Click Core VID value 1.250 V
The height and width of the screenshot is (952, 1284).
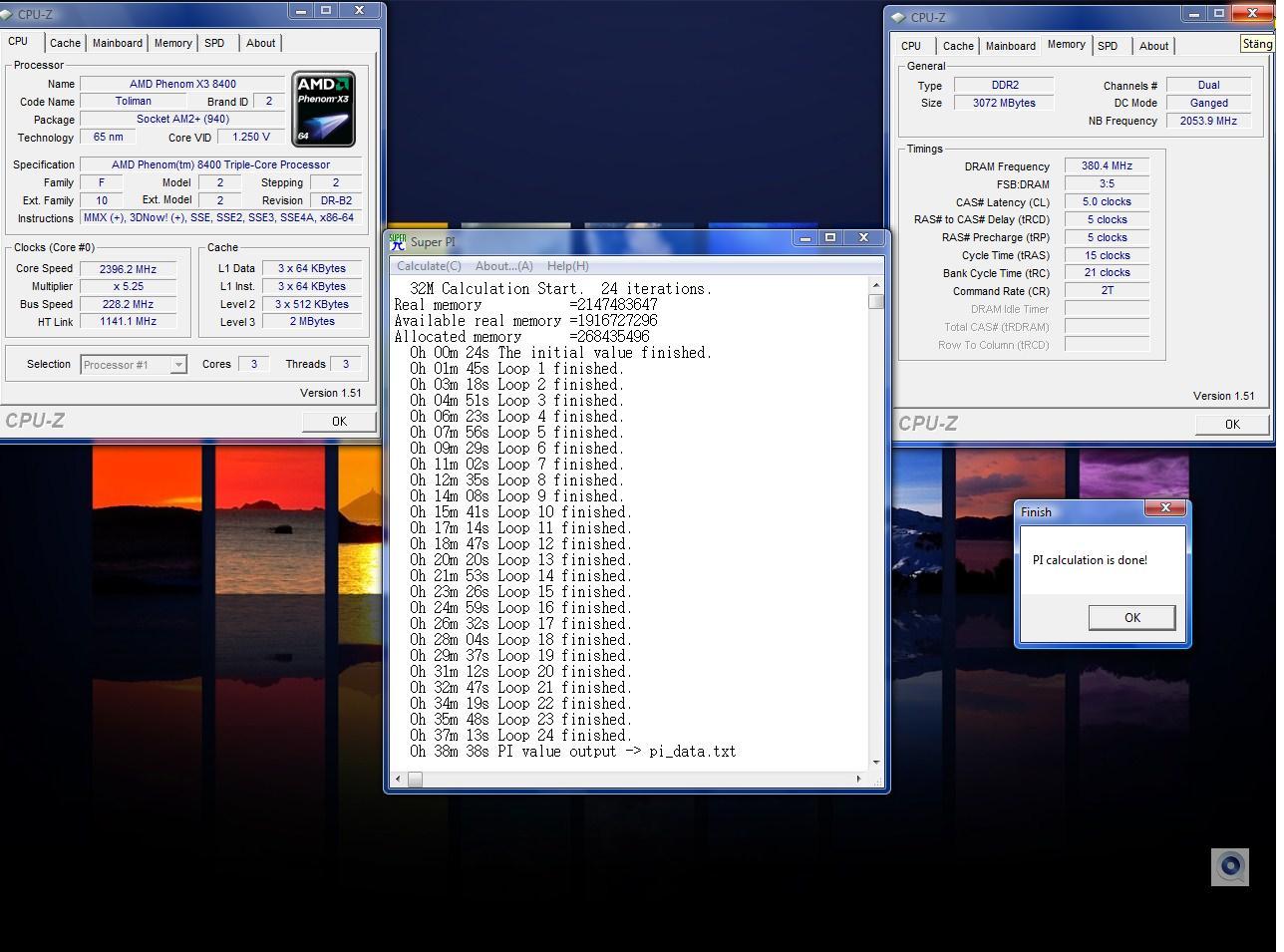pos(250,138)
